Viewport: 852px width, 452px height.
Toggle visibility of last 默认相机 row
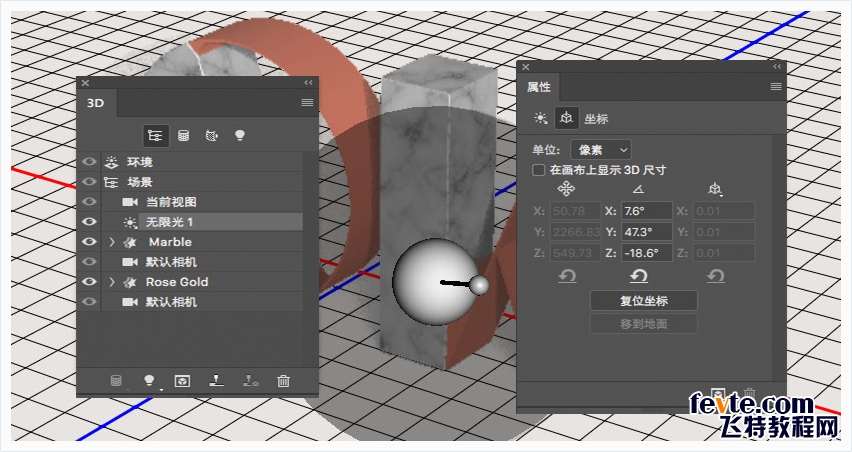pyautogui.click(x=89, y=302)
